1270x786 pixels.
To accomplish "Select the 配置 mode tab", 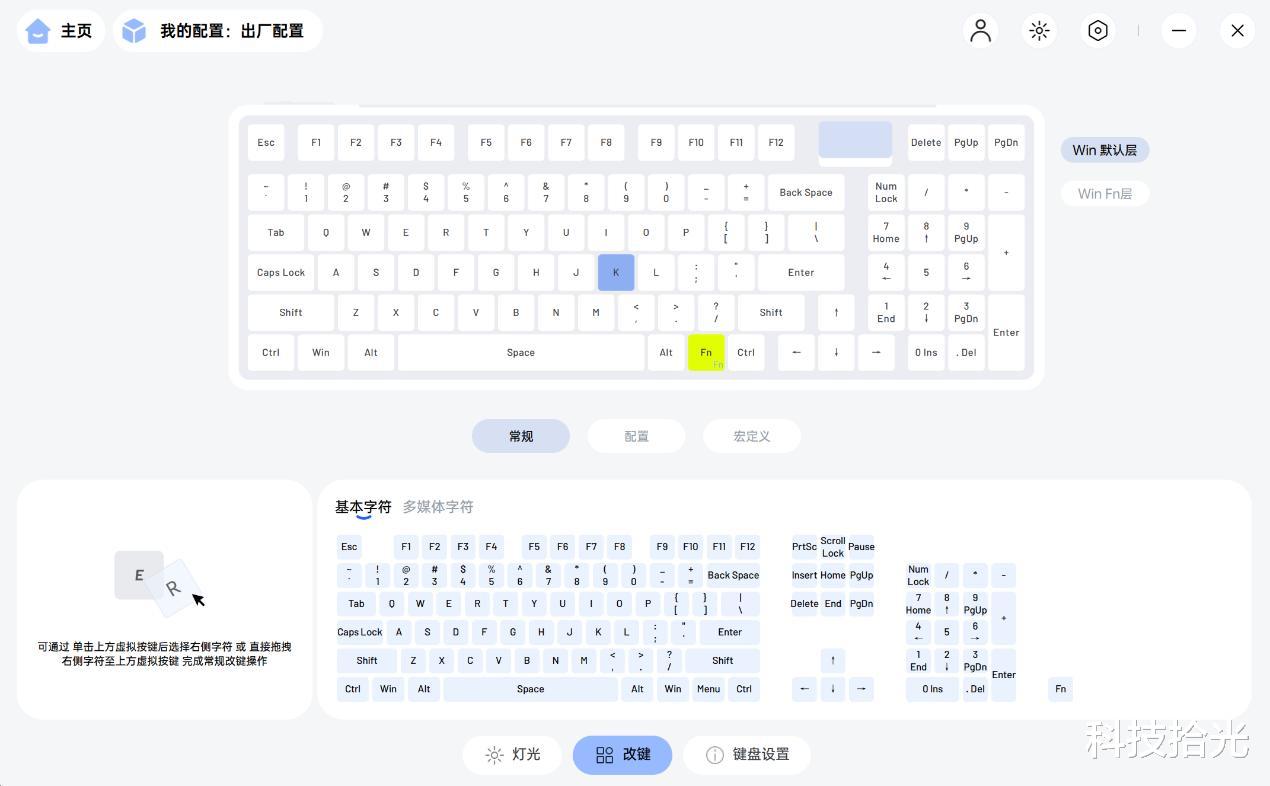I will coord(636,436).
